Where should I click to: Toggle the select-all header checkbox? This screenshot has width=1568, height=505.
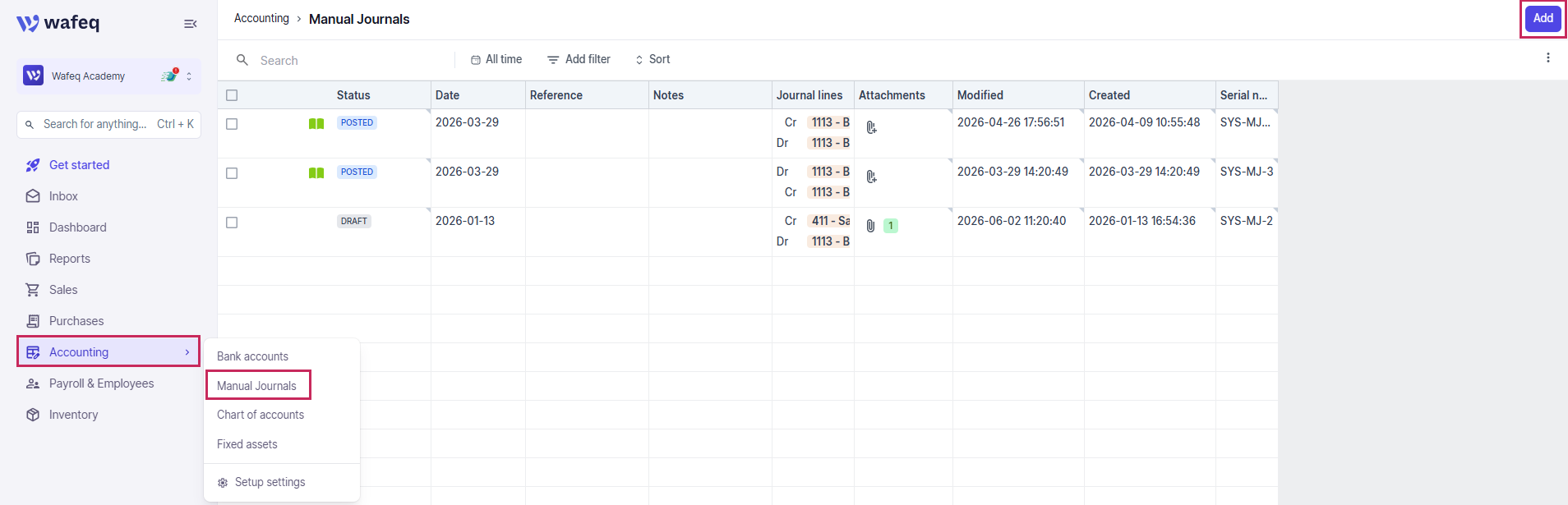tap(232, 95)
